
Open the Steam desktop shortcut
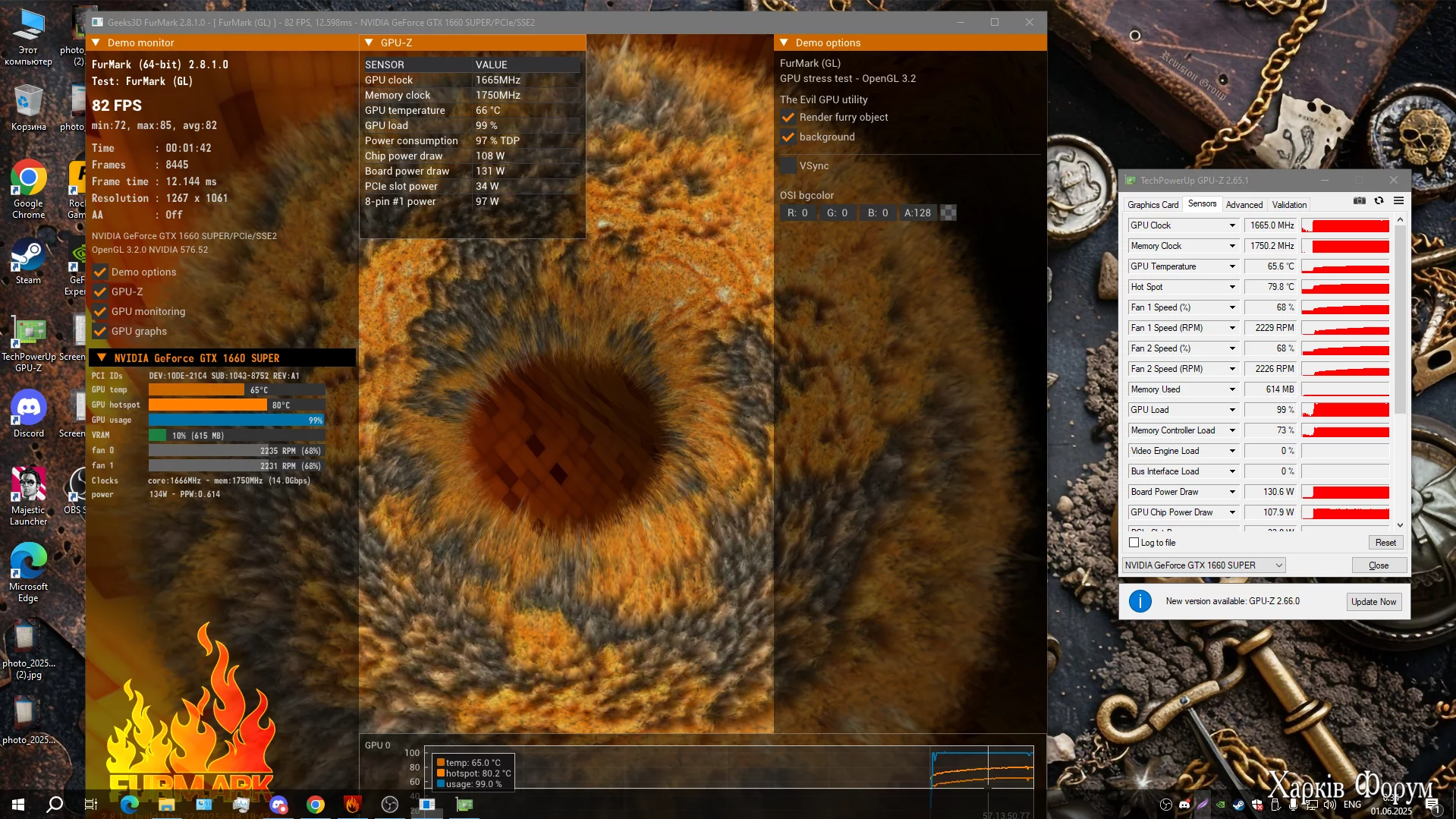(29, 262)
